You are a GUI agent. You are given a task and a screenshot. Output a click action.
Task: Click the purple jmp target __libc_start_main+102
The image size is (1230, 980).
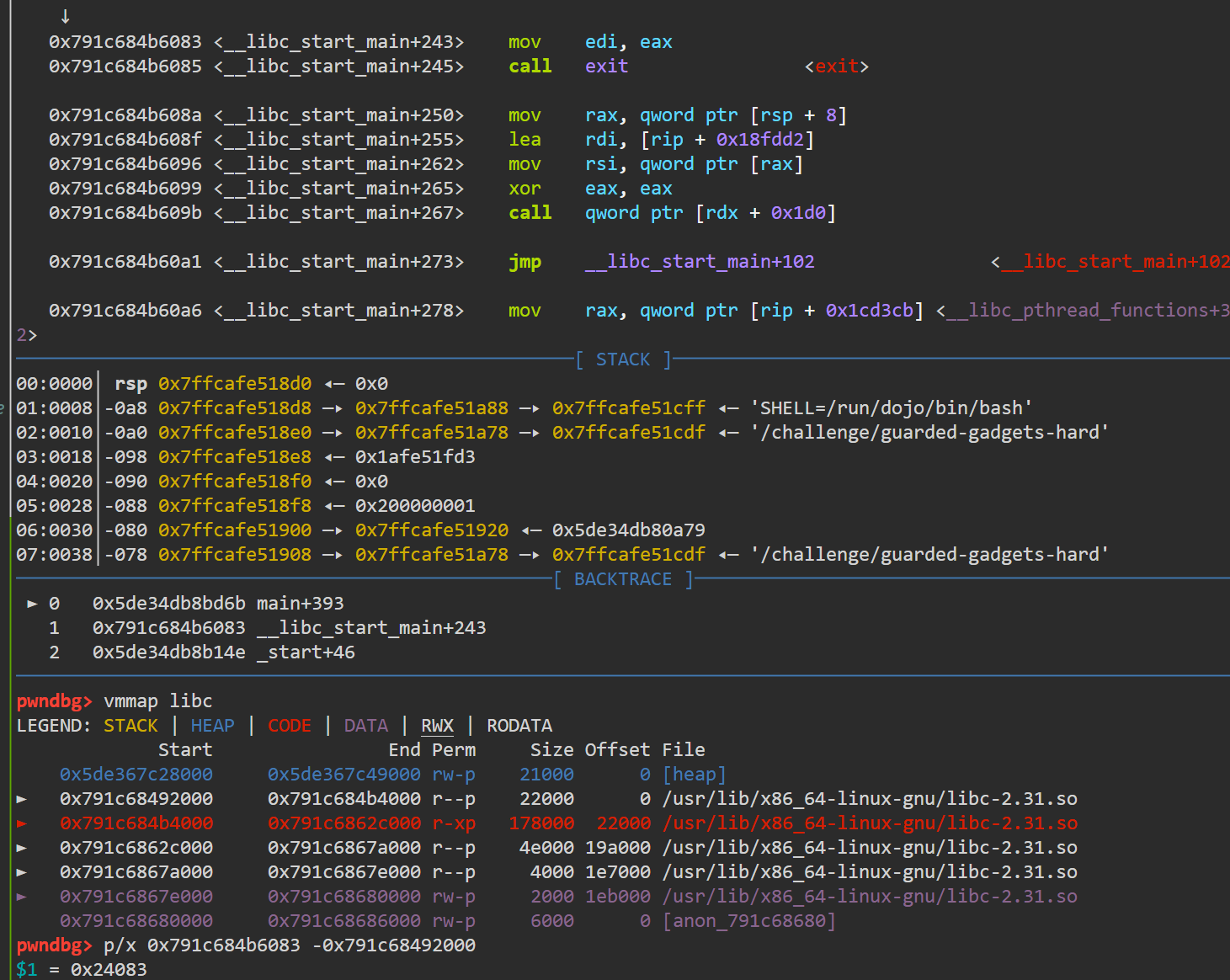[700, 262]
